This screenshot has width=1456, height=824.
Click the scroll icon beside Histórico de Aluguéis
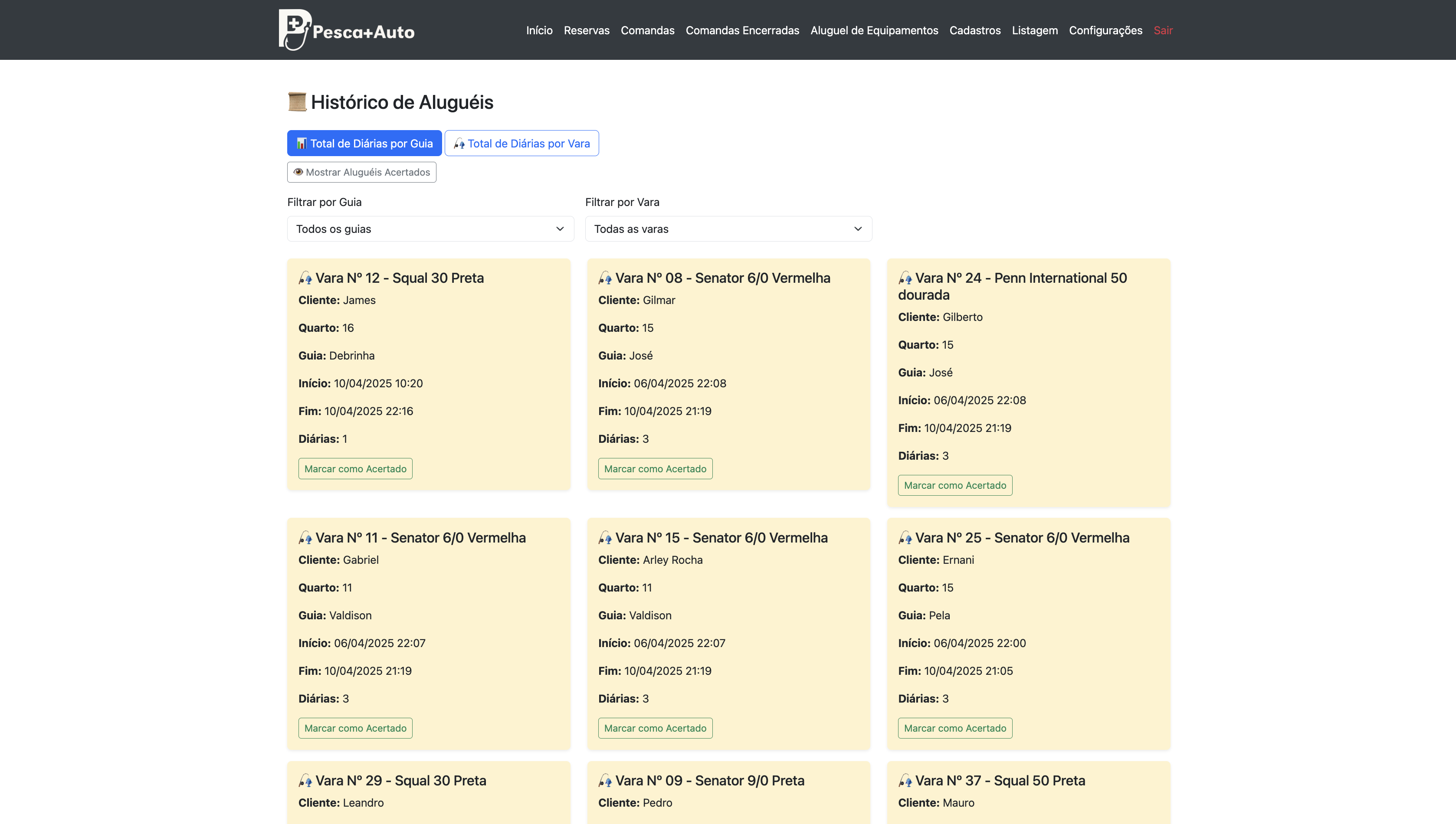[297, 102]
